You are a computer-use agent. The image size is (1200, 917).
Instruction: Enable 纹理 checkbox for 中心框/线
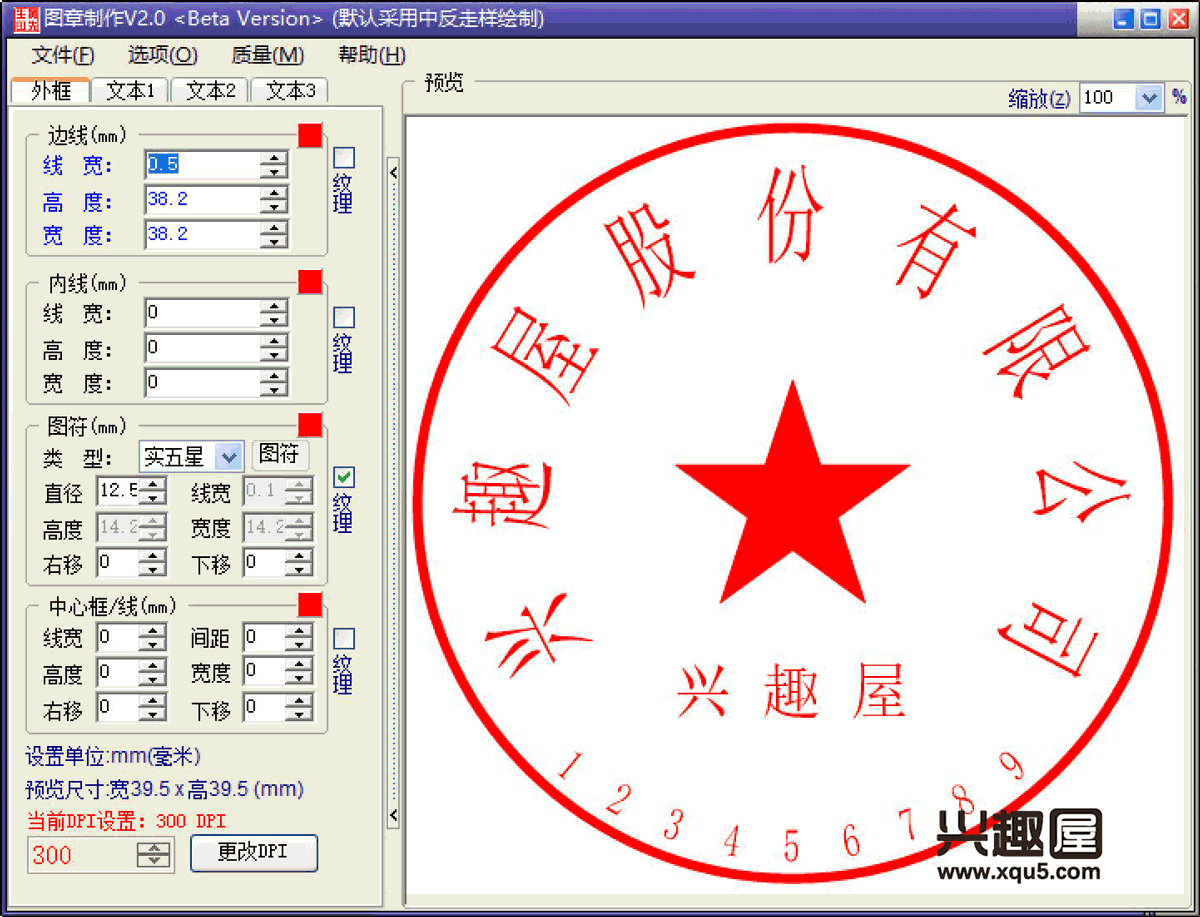pyautogui.click(x=344, y=639)
